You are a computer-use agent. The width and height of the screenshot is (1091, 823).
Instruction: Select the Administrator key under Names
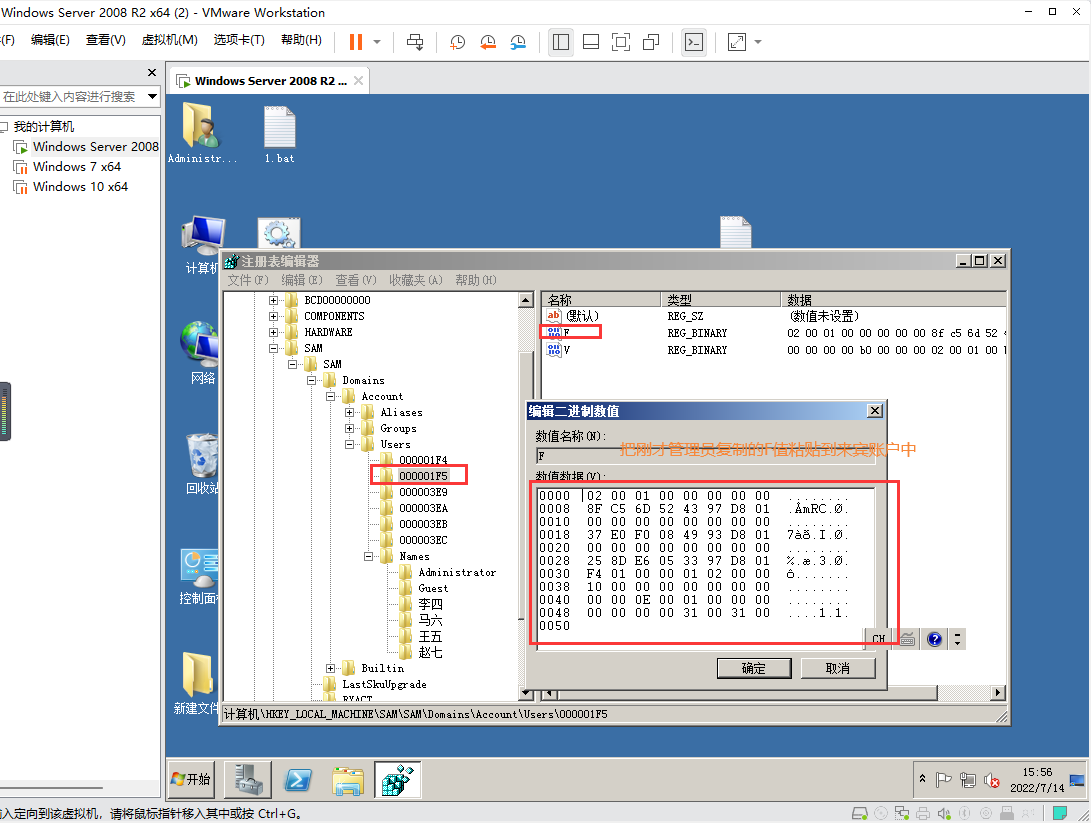pos(457,573)
